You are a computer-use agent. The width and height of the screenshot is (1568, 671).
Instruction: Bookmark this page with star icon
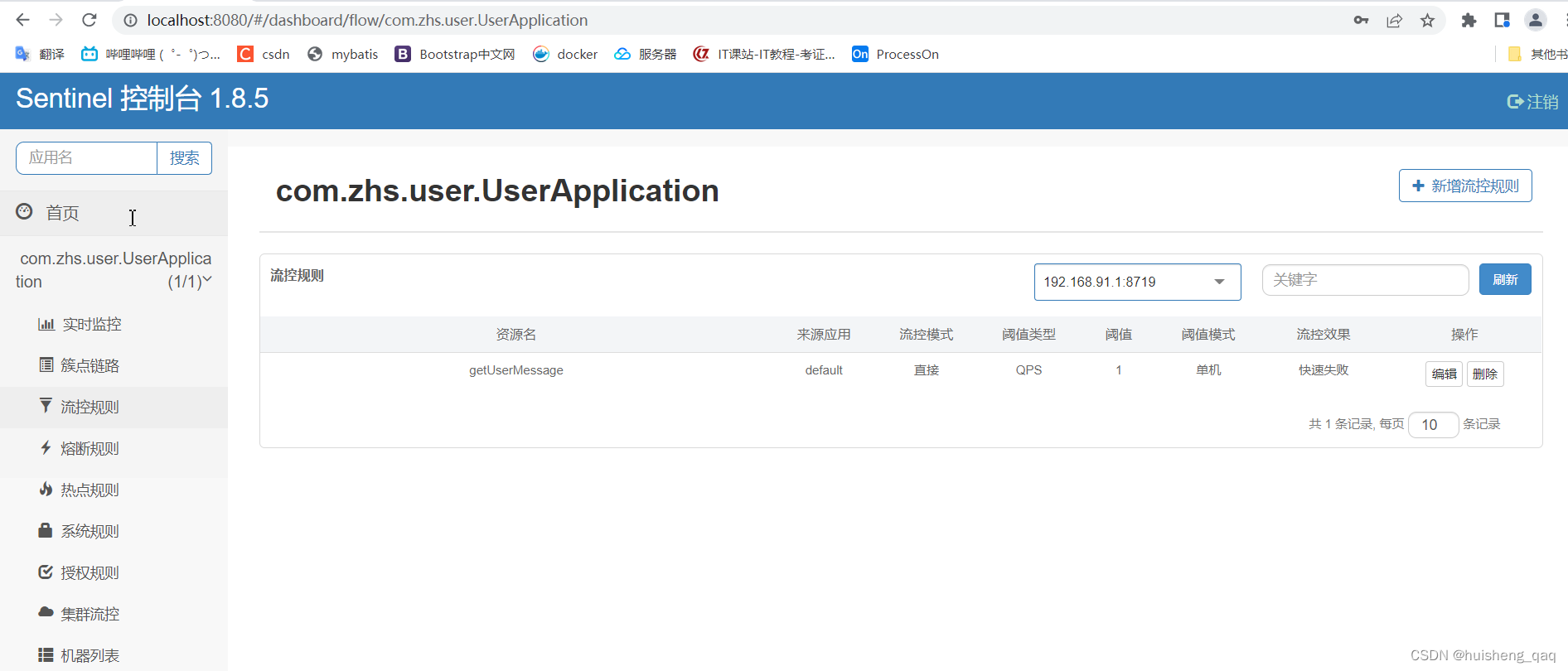(1427, 21)
